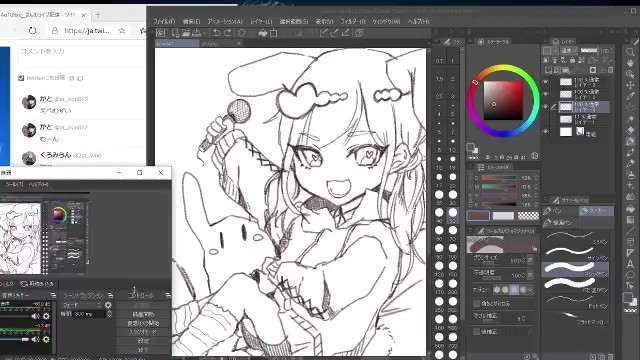Screen dimensions: 640x360
Task: Toggle visibility of the paper layer
Action: [546, 131]
